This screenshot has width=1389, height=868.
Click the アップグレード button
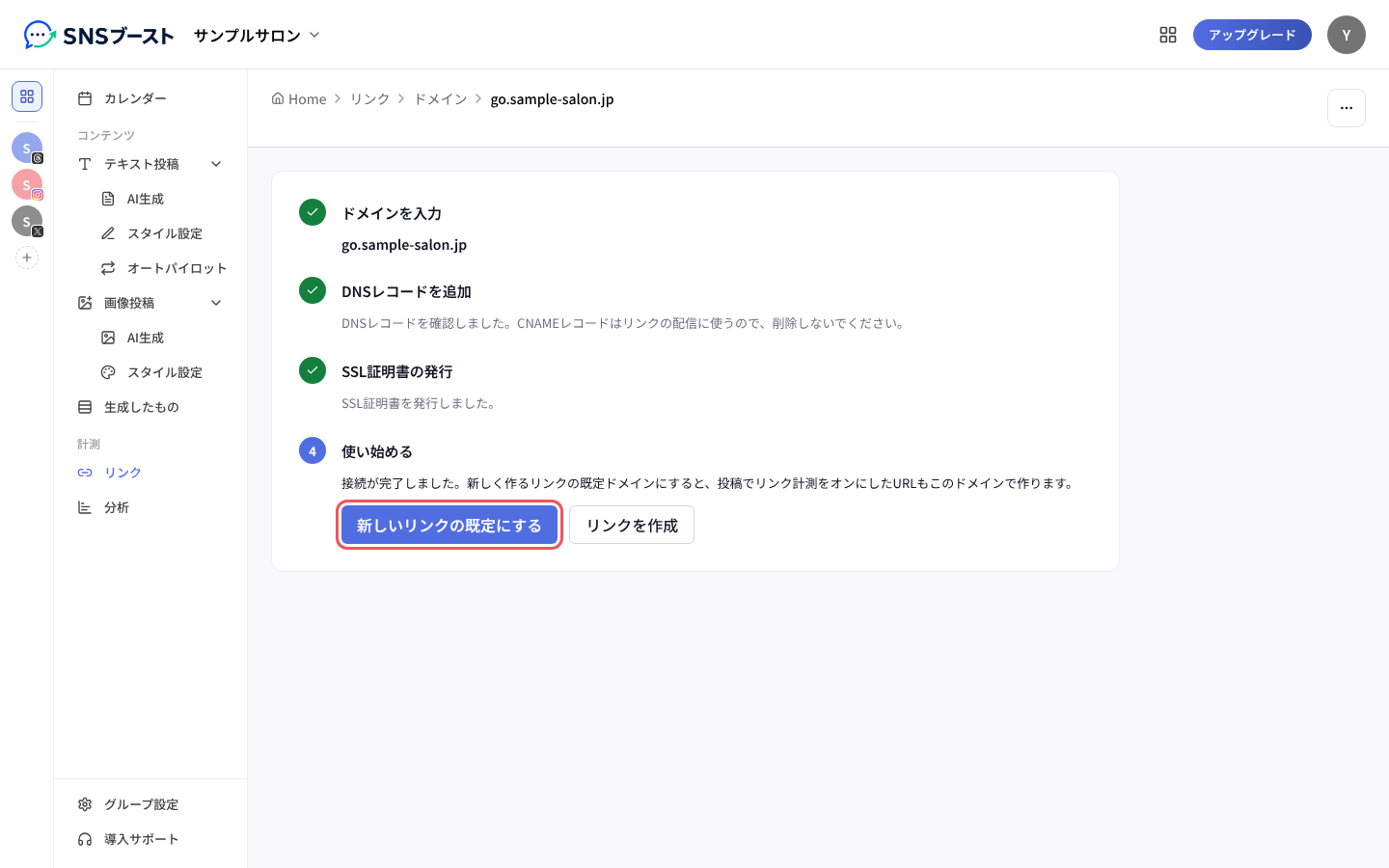1252,35
